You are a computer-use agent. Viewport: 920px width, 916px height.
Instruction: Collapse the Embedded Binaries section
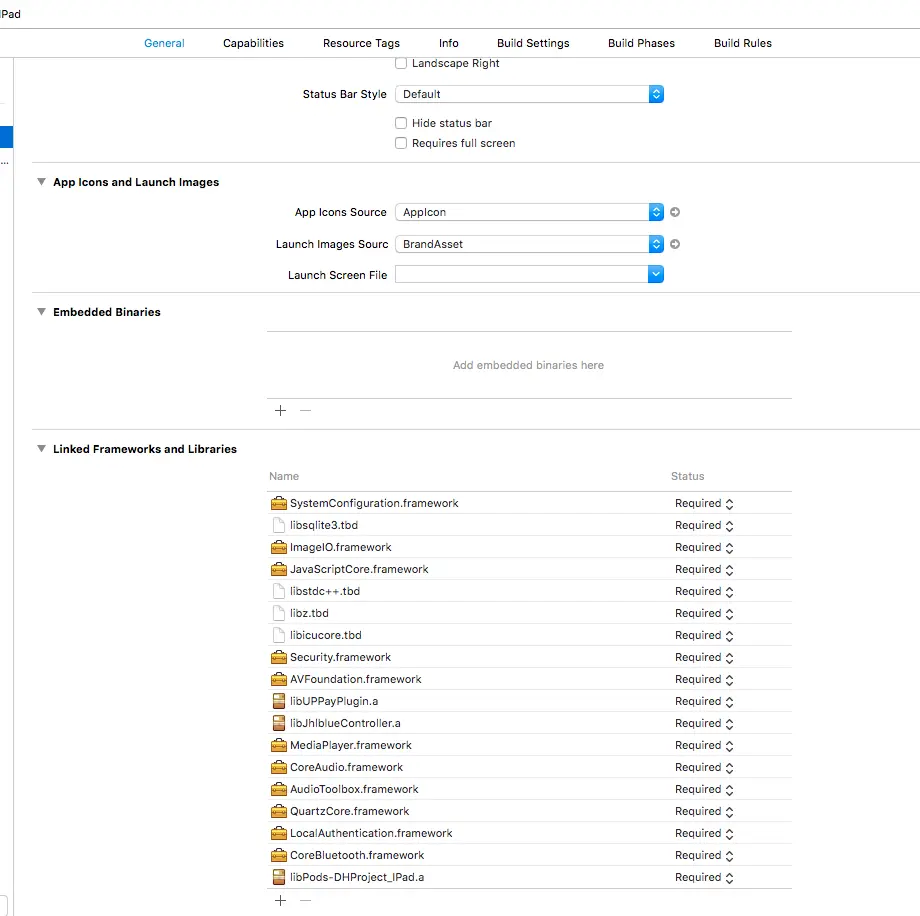41,312
